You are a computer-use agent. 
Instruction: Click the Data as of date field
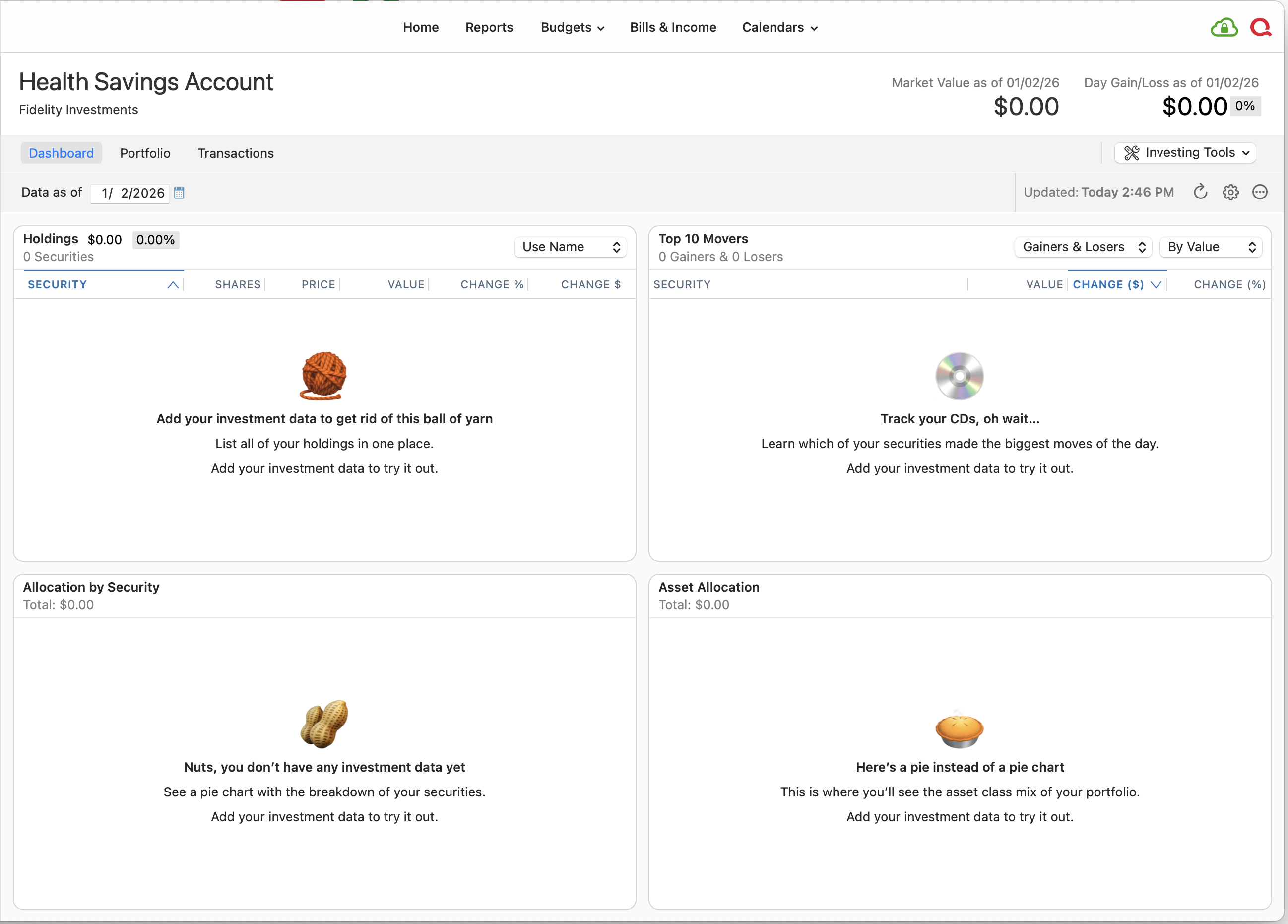click(x=131, y=193)
